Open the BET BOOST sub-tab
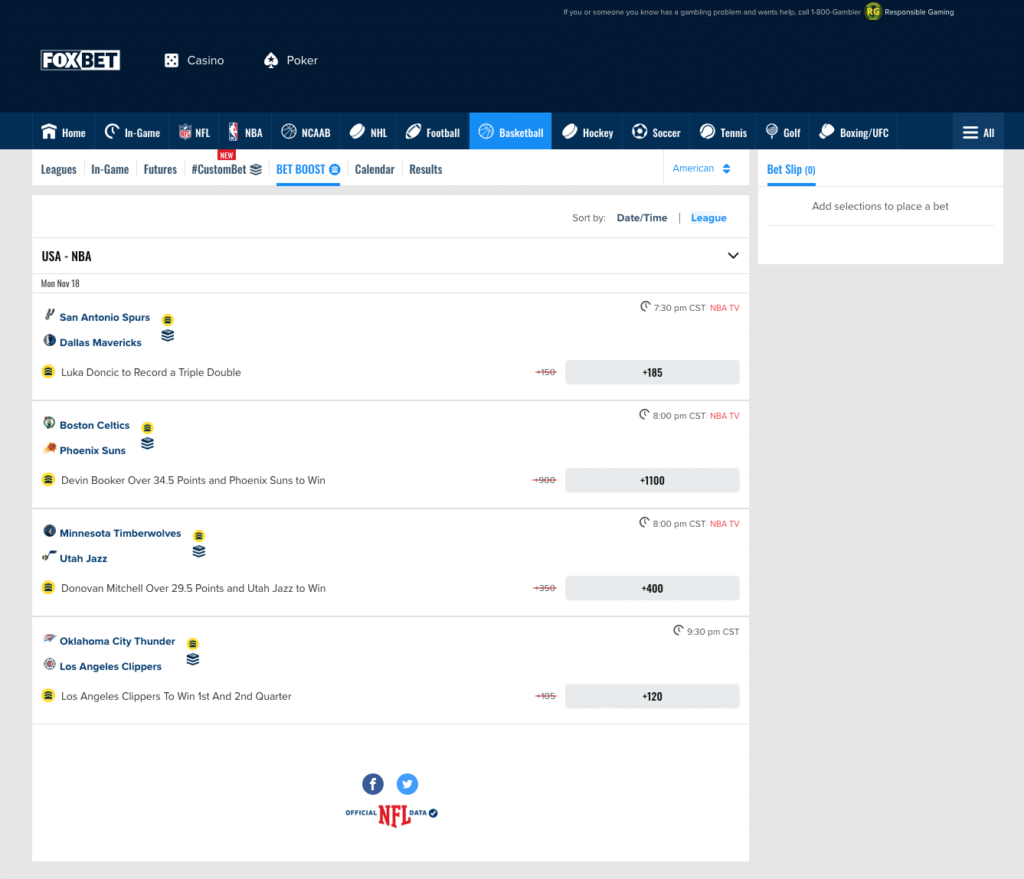This screenshot has height=879, width=1024. 308,169
